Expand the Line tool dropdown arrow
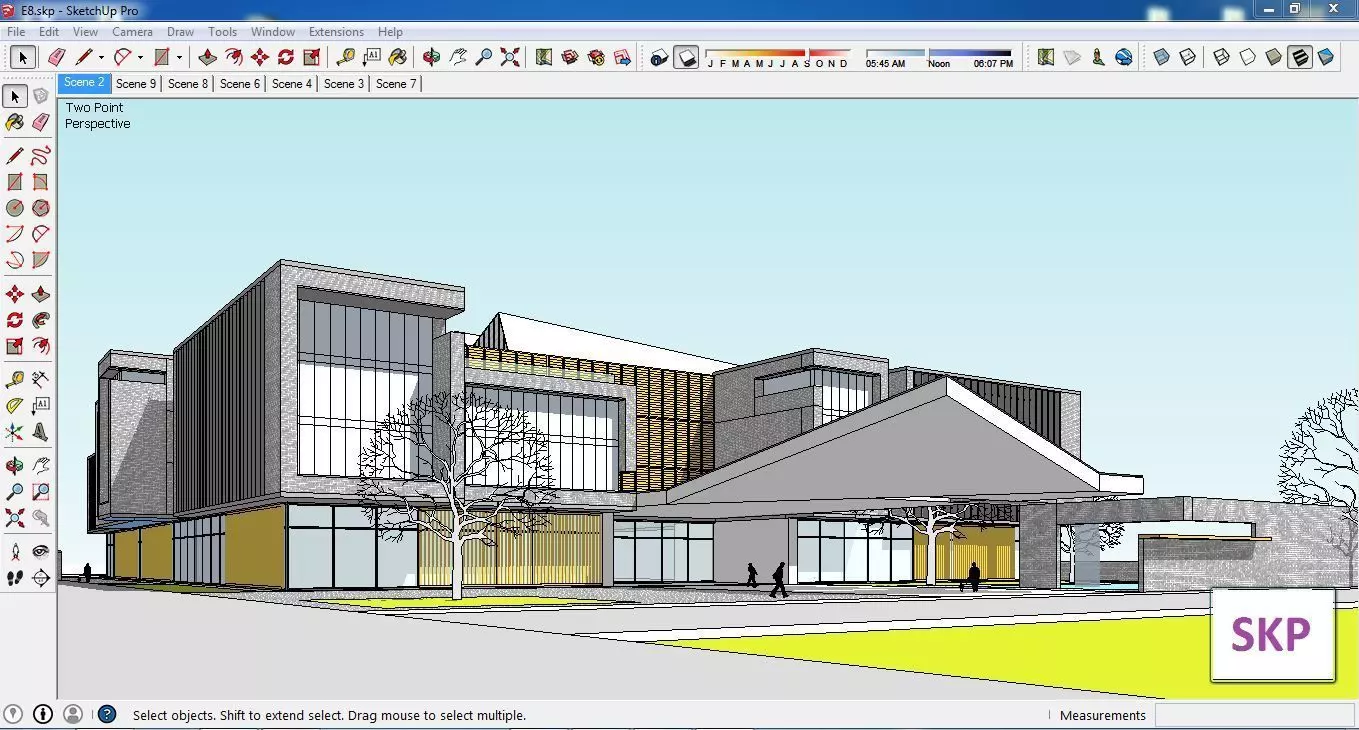Screen dimensions: 1359x730 (x=101, y=58)
